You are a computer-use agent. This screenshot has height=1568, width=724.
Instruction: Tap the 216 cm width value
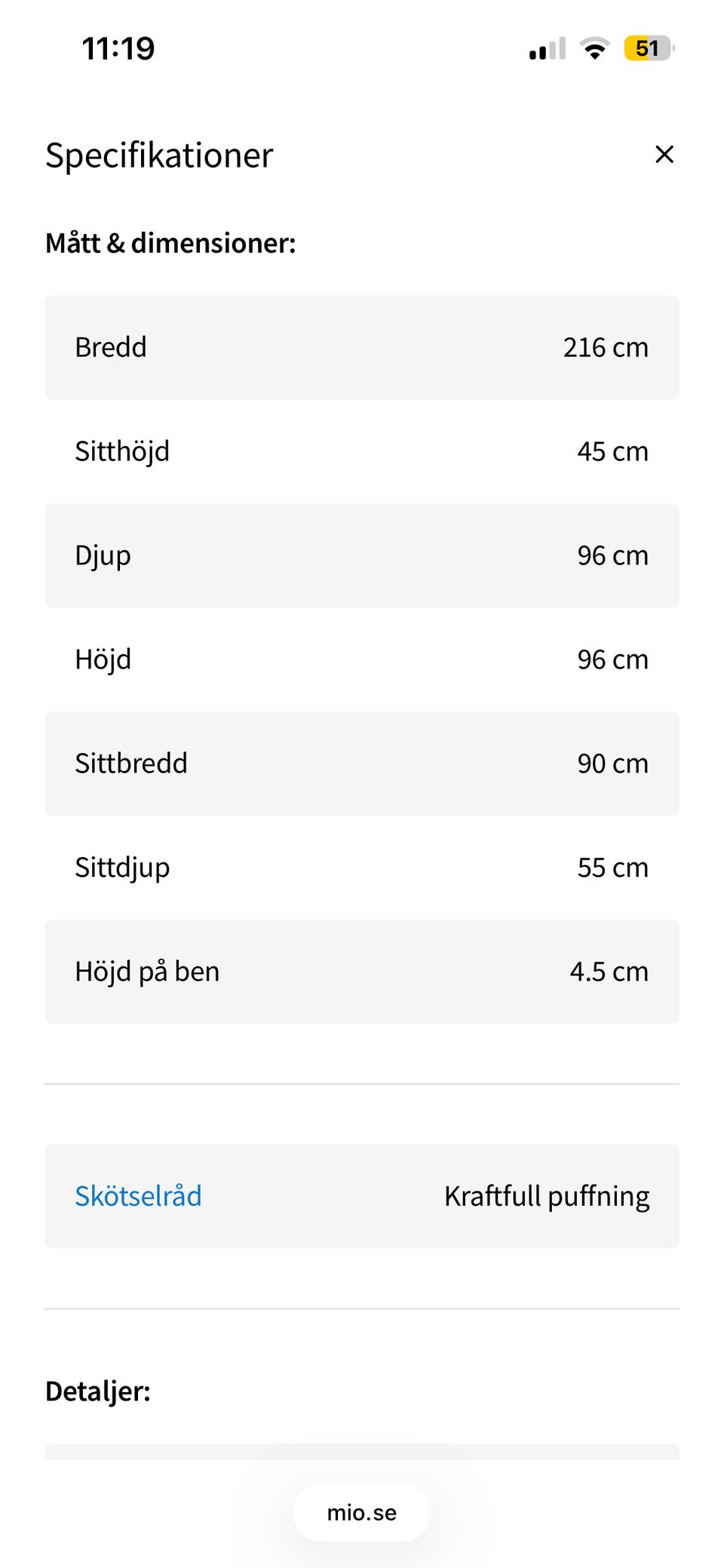point(605,347)
